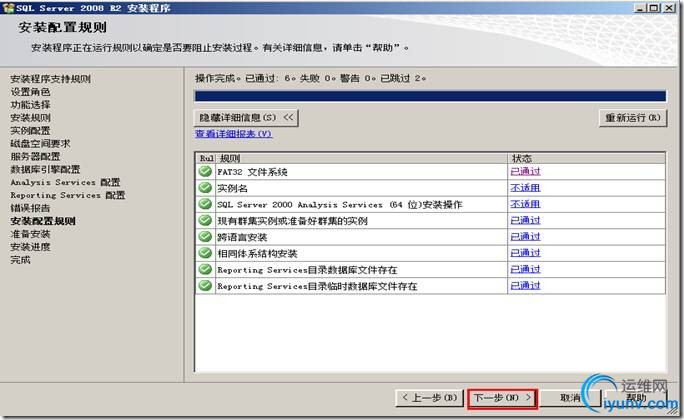Screen dimensions: 684x420
Task: Open 已通过 link for 相同体系结构安装
Action: (x=525, y=253)
